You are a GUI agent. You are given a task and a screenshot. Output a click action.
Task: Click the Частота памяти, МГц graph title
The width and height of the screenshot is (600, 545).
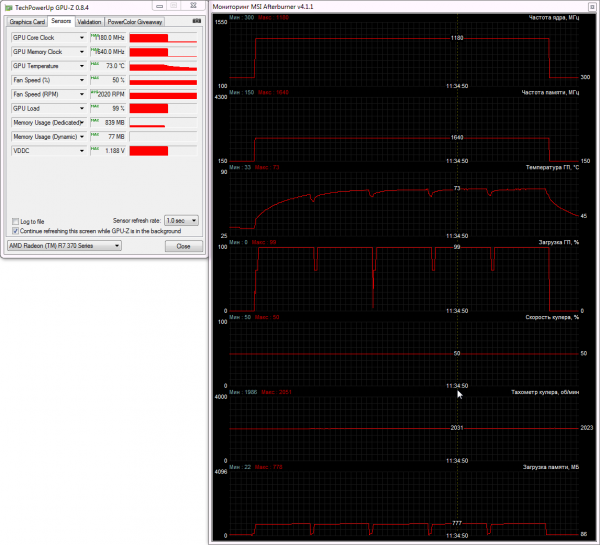click(550, 92)
